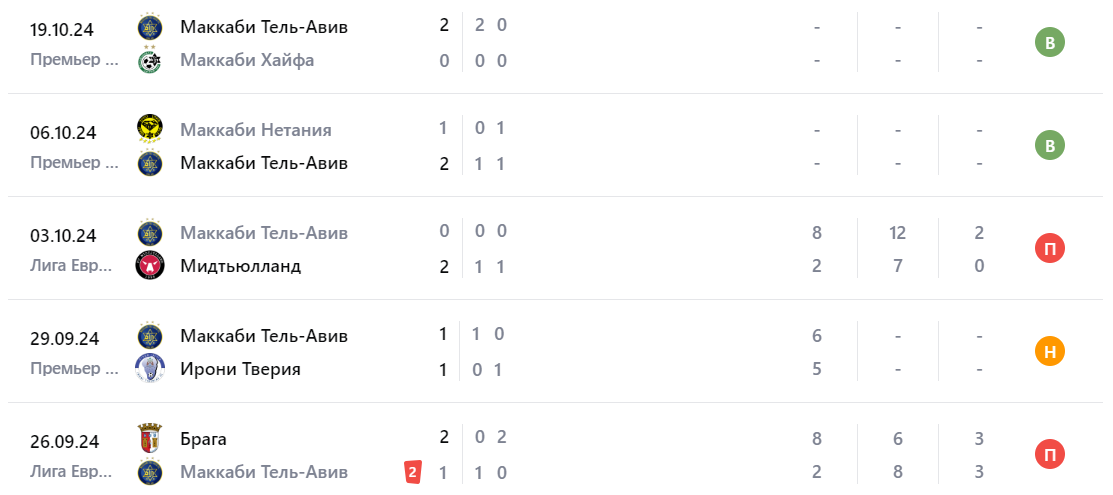Click the green В badge for the 19.10.24 match

(1049, 43)
